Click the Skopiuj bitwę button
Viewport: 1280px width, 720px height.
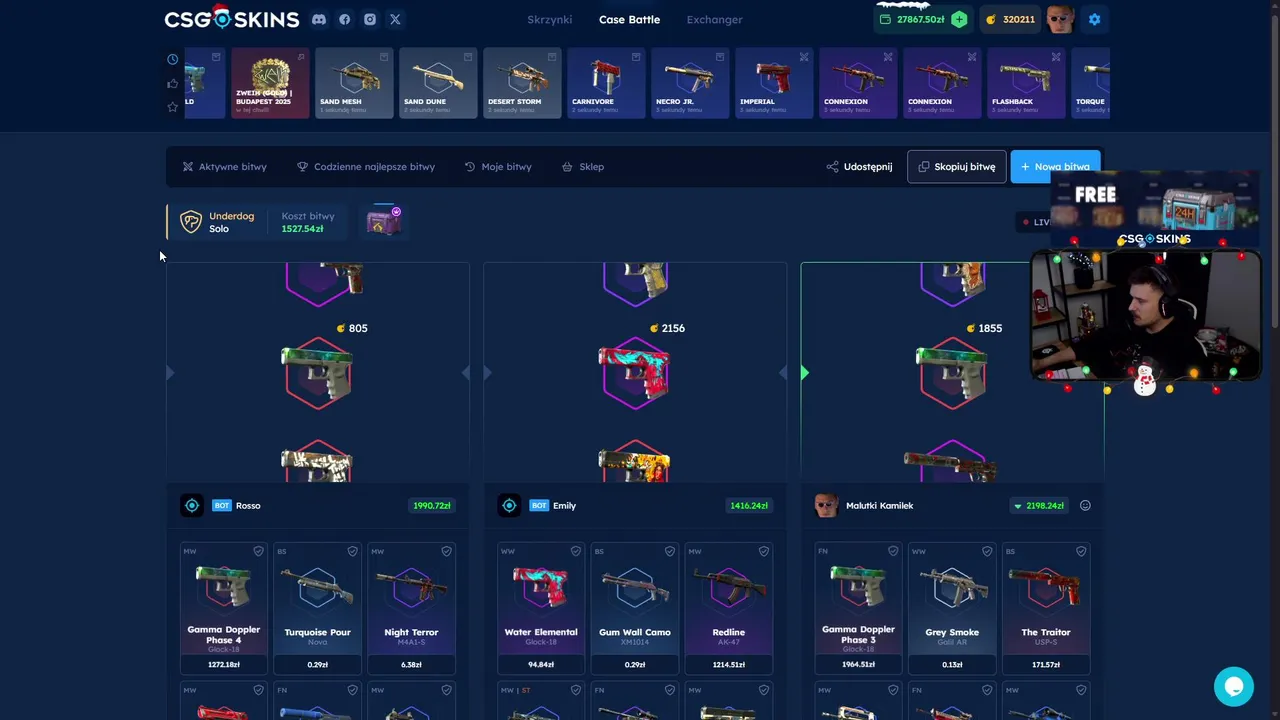957,167
